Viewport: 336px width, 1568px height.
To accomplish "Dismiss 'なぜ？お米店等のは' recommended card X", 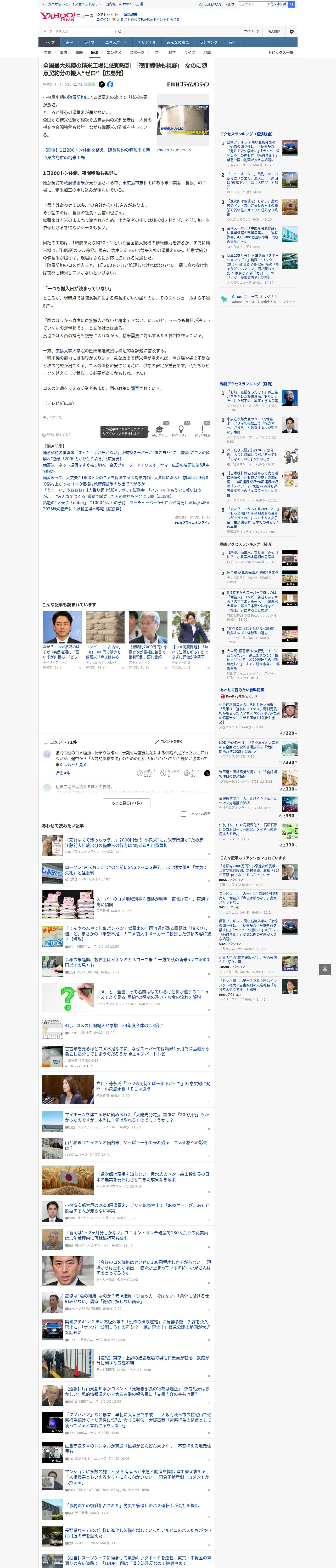I will [79, 667].
